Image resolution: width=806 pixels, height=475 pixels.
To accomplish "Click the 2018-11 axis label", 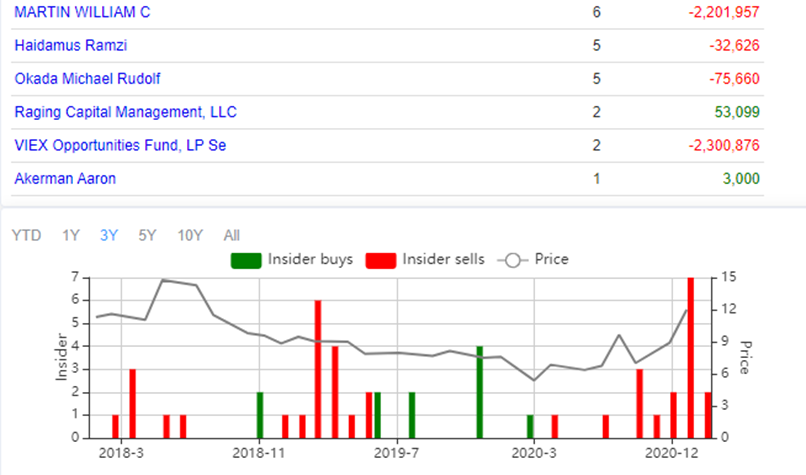I will click(259, 453).
